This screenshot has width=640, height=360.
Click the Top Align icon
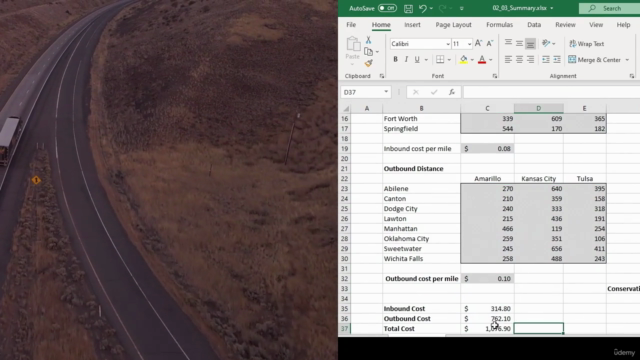pyautogui.click(x=508, y=43)
